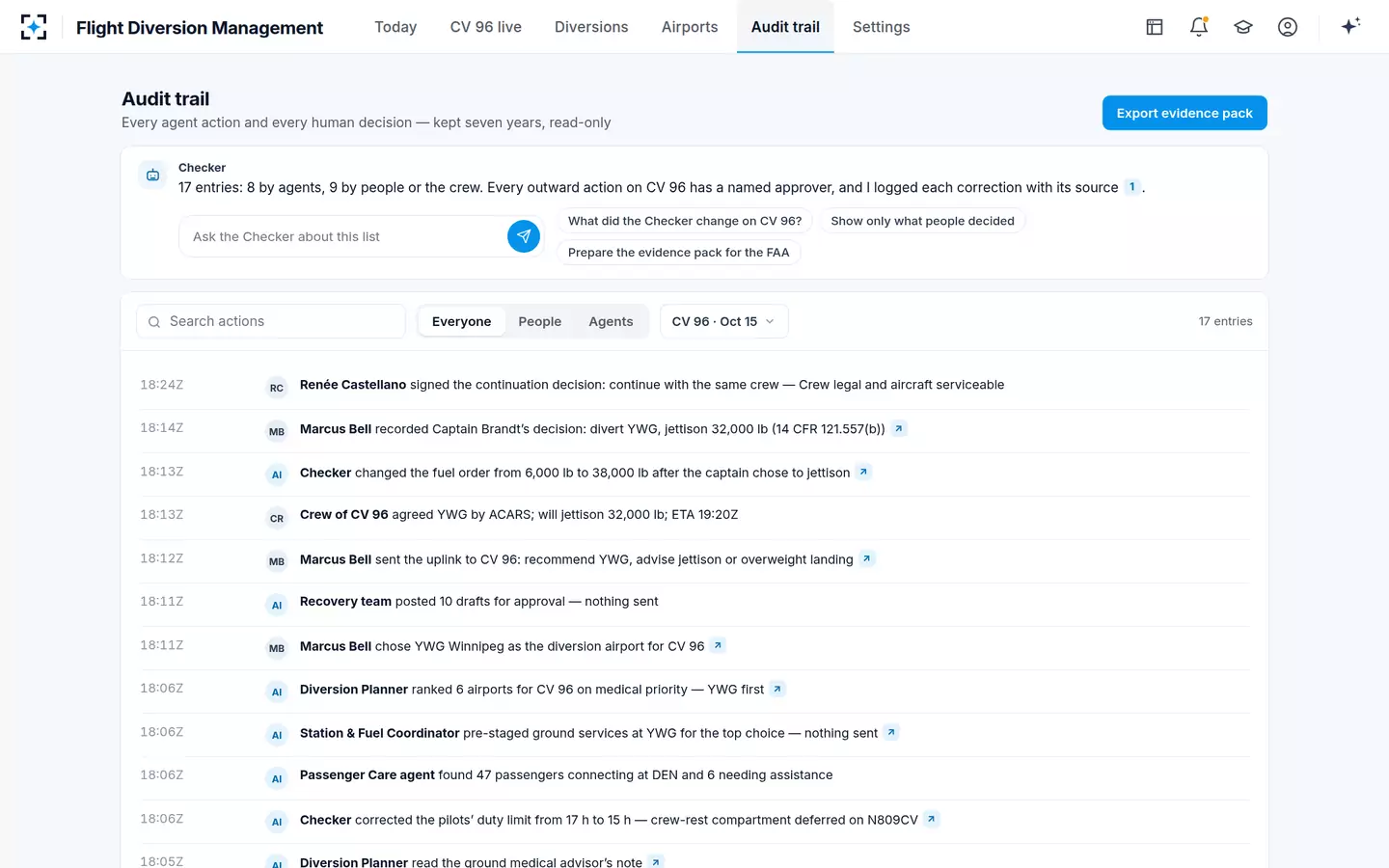The image size is (1389, 868).
Task: Filter entries to People only
Action: coord(539,321)
